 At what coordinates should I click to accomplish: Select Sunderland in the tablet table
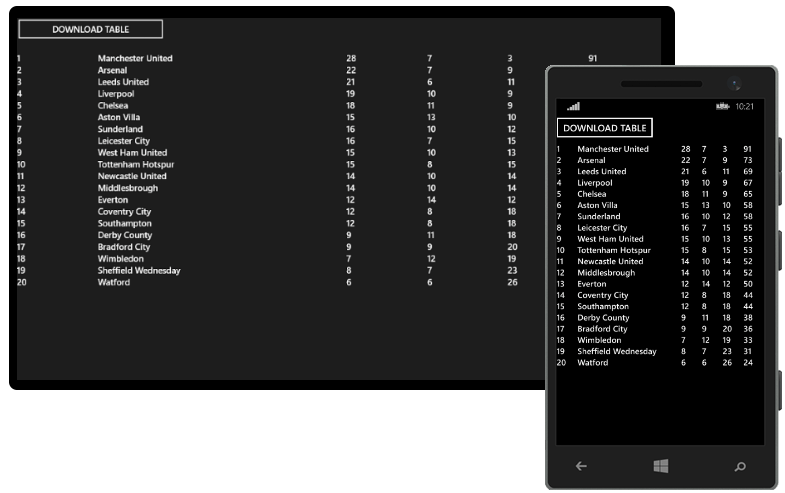pos(120,129)
